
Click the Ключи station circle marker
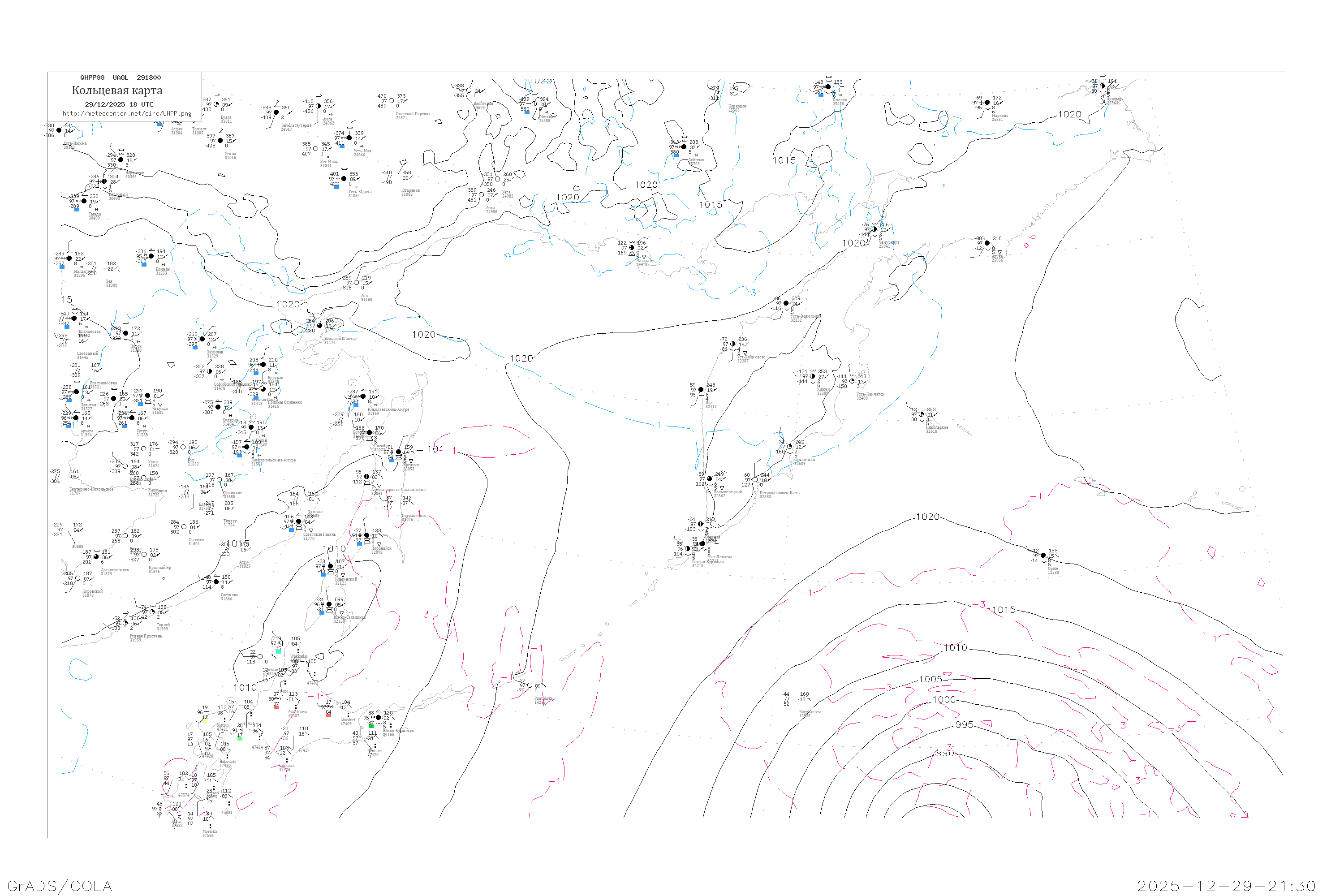[813, 376]
